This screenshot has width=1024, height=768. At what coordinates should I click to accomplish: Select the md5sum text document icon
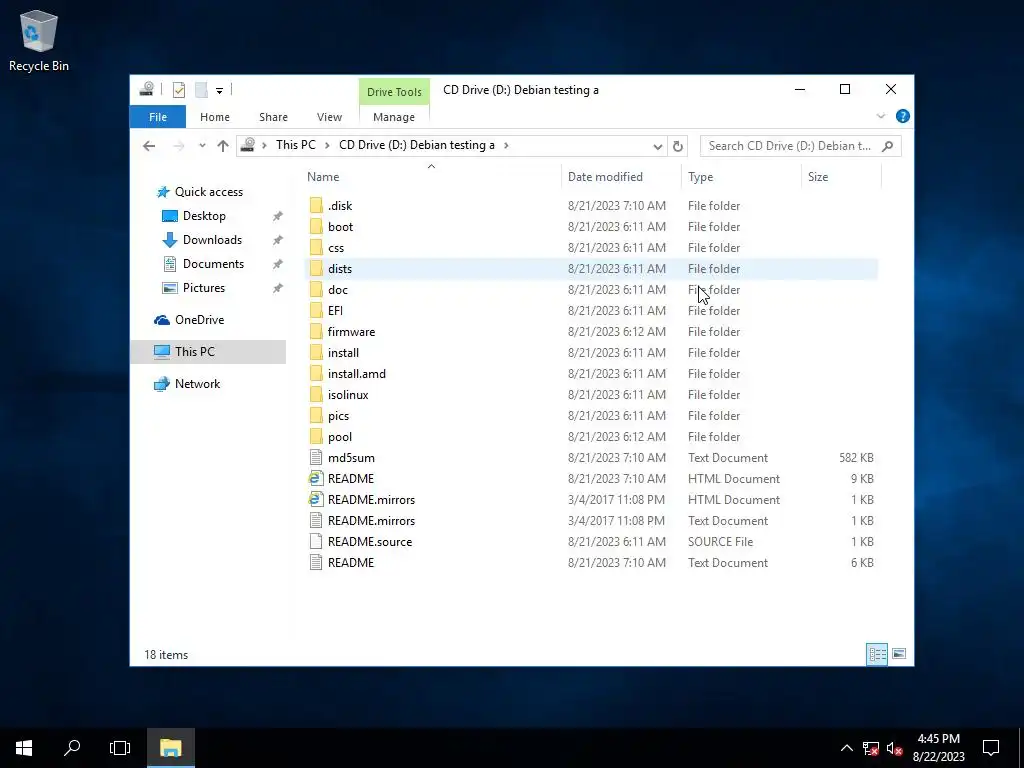(316, 458)
